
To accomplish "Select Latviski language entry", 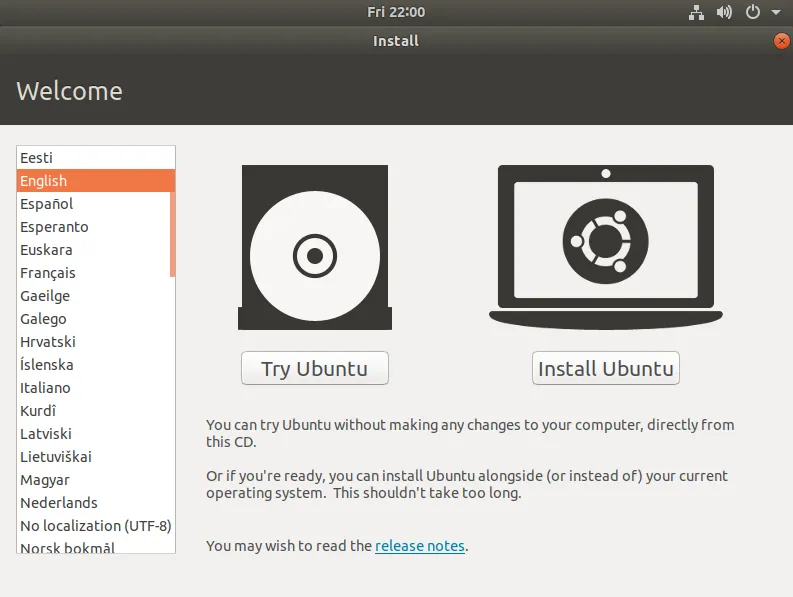I will 96,434.
